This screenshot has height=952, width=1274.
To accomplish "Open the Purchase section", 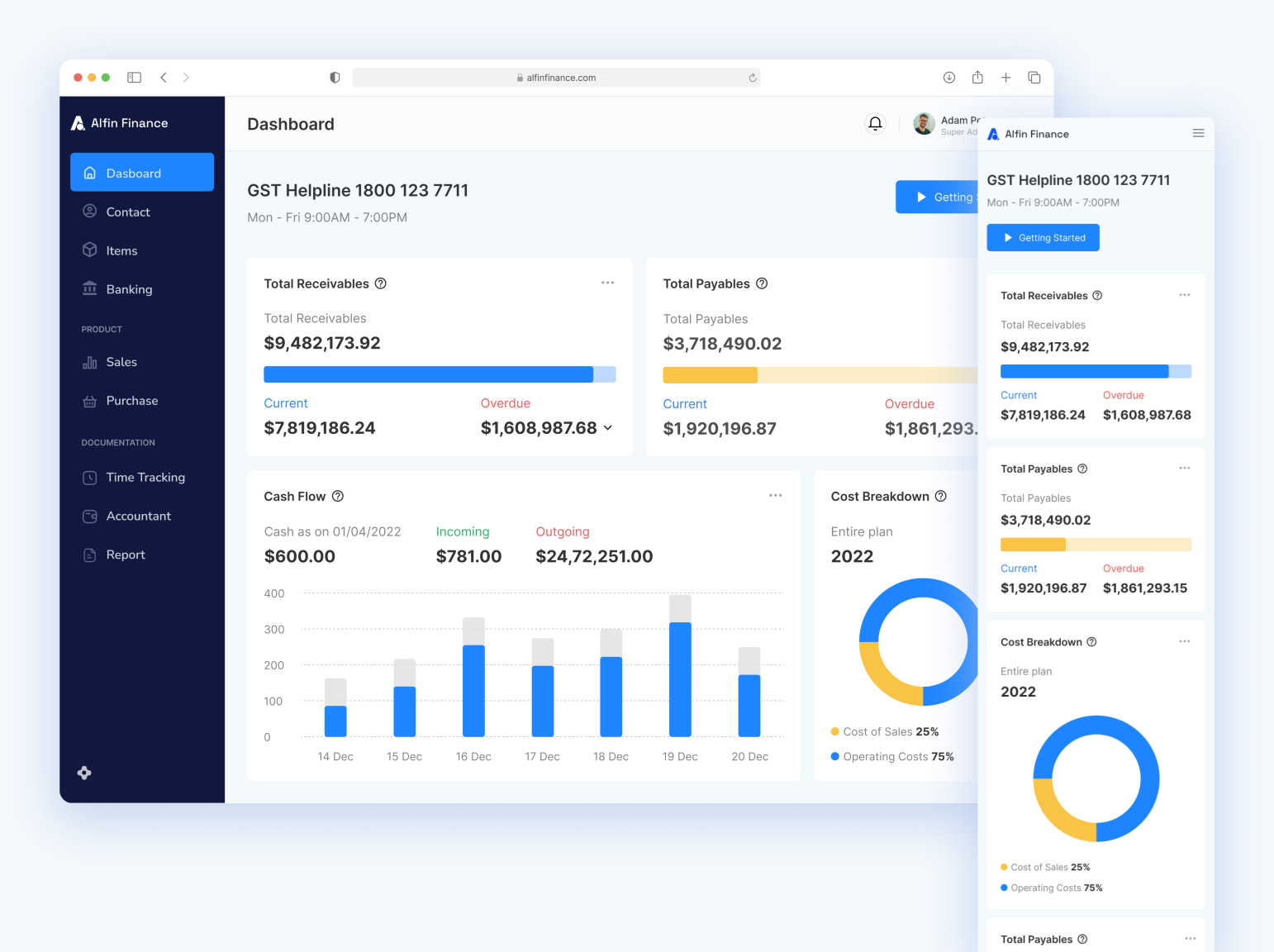I will [x=131, y=401].
